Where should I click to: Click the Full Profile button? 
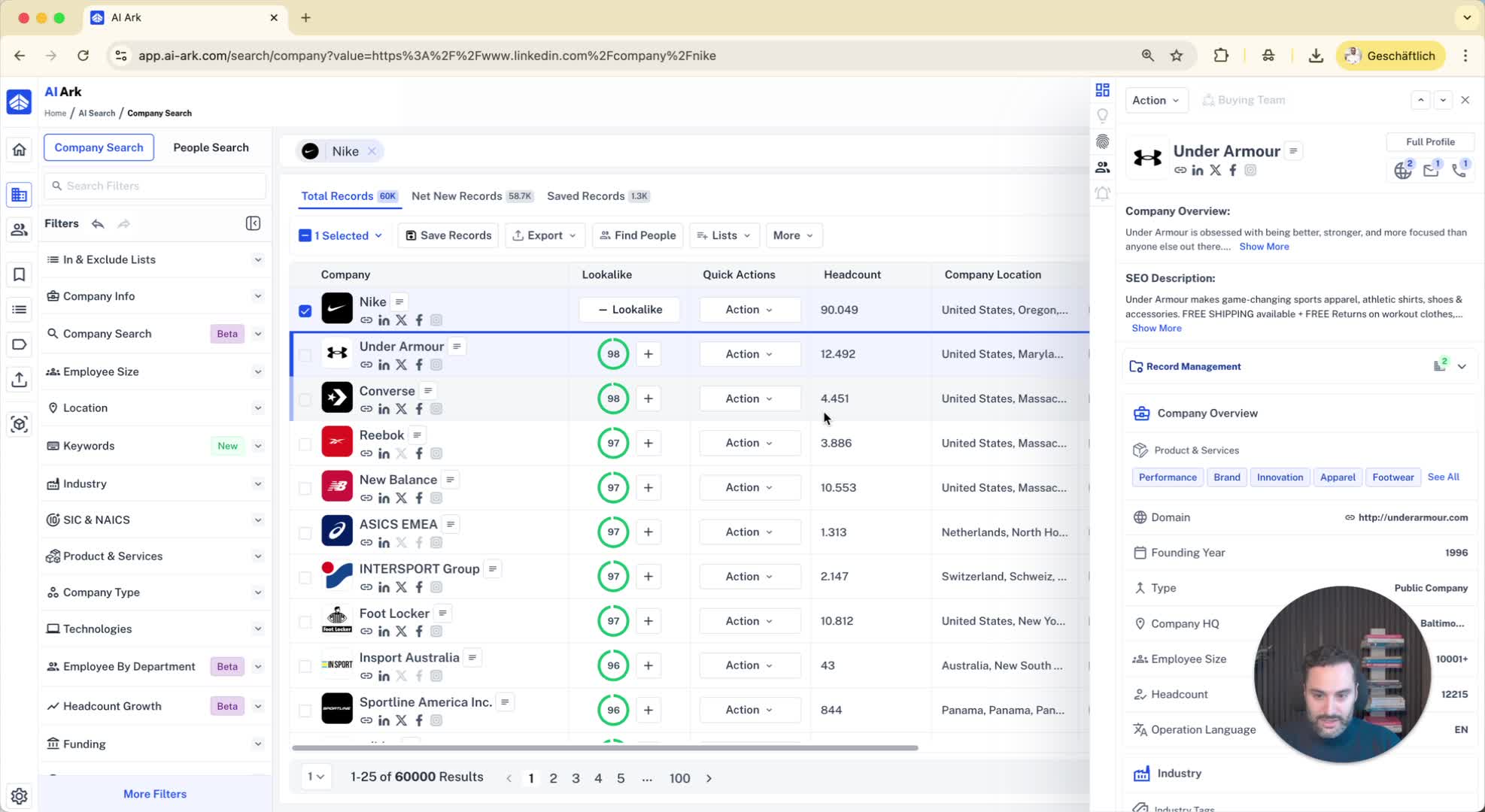coord(1429,142)
